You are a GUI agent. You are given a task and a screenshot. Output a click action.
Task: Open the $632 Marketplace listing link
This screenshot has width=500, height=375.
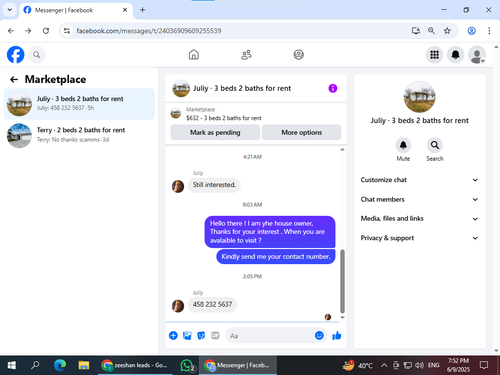click(x=224, y=118)
